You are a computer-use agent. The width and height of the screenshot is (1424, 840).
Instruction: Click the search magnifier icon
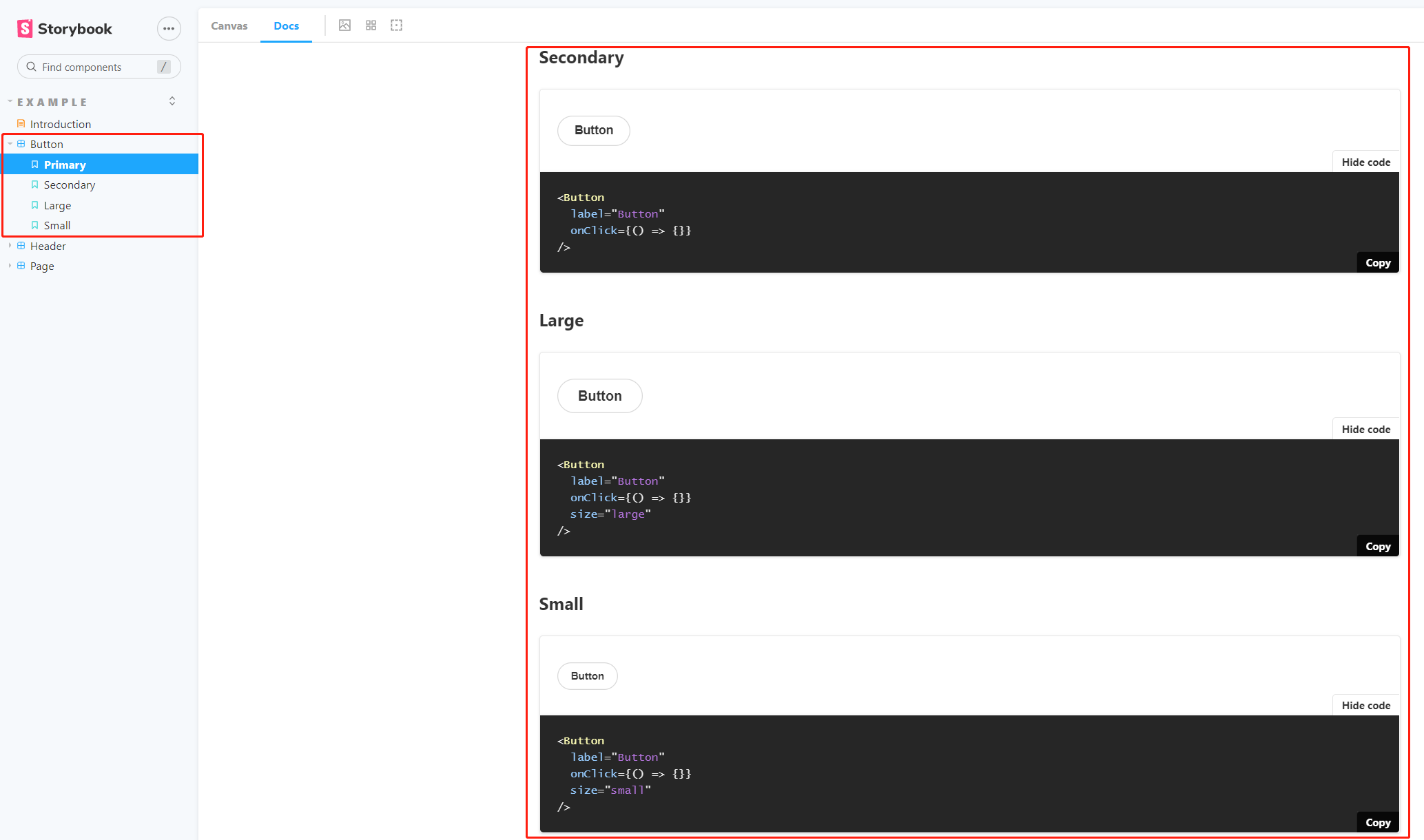tap(31, 67)
